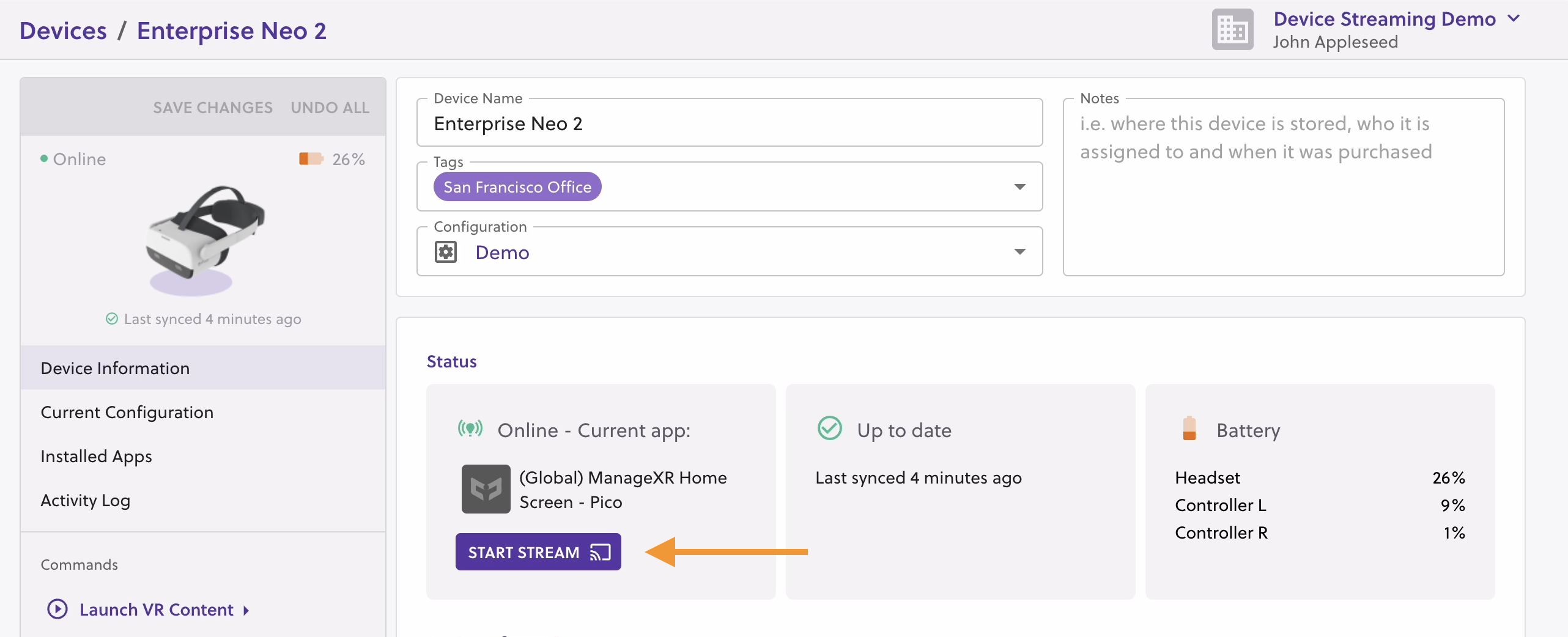Edit the Device Name field

click(x=729, y=123)
